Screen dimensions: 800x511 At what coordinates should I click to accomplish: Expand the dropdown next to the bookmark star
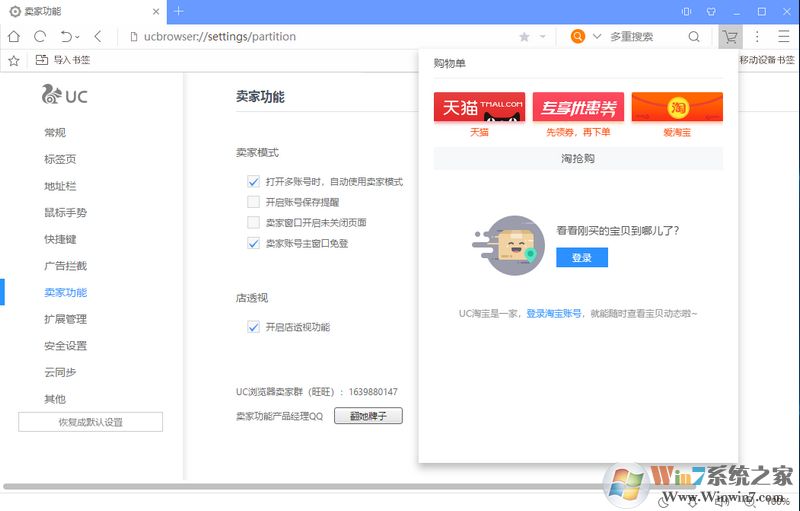(543, 37)
